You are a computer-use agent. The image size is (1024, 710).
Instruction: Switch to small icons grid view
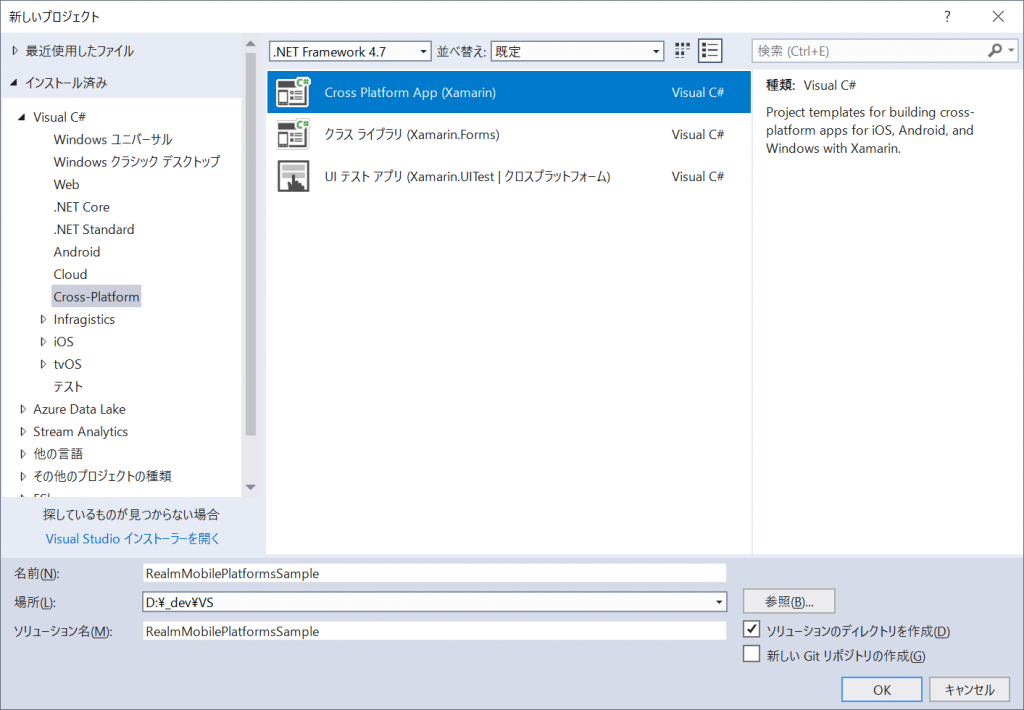[x=682, y=51]
